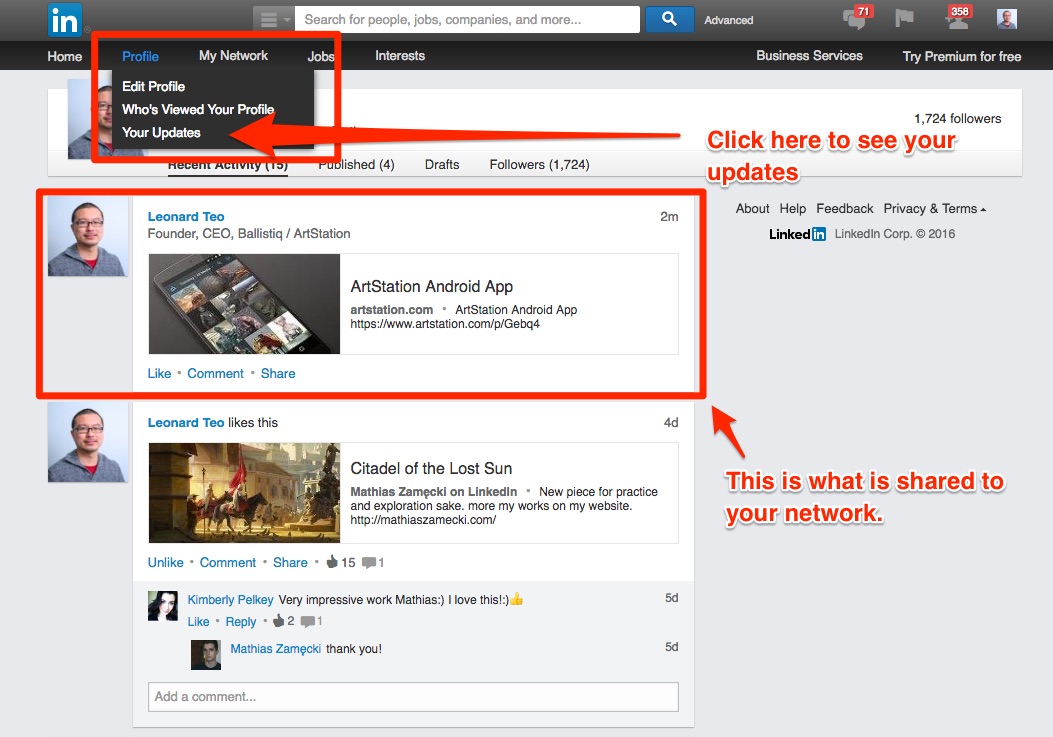Focus the people and jobs search field
The width and height of the screenshot is (1053, 737).
coord(467,19)
